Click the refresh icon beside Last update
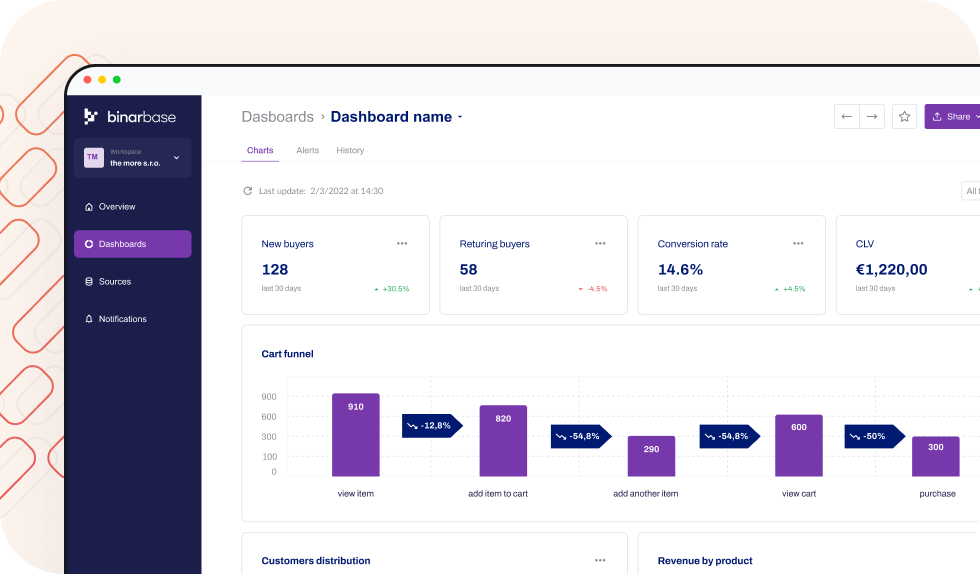This screenshot has width=980, height=574. point(248,191)
